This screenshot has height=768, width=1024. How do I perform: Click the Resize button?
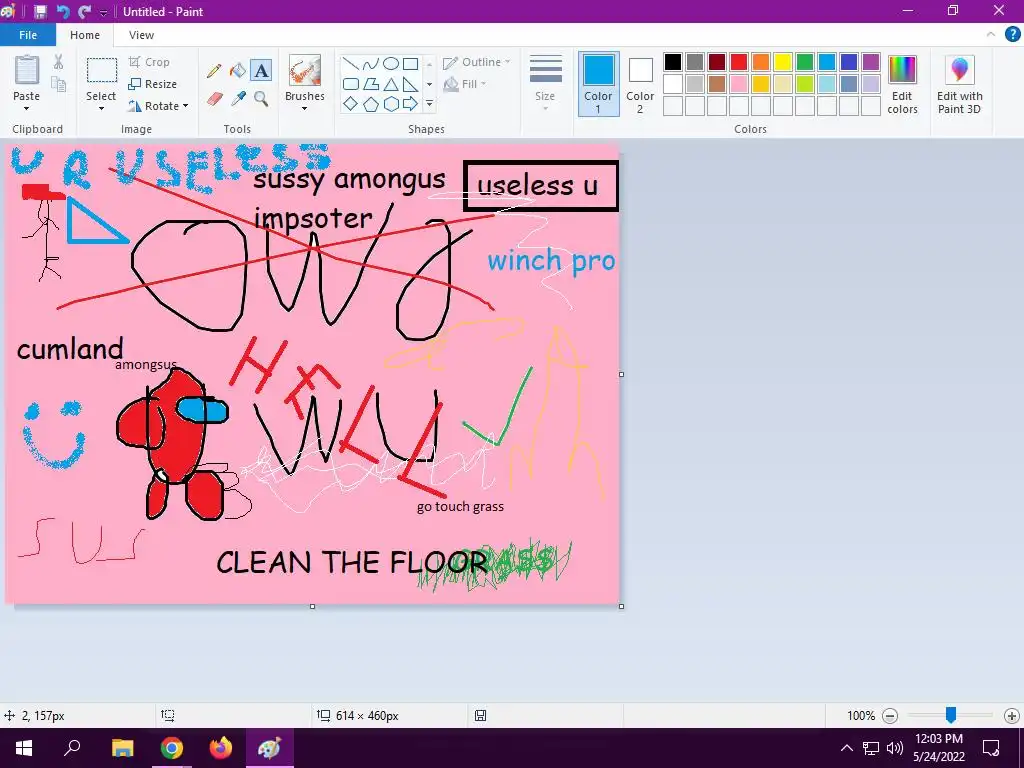152,84
